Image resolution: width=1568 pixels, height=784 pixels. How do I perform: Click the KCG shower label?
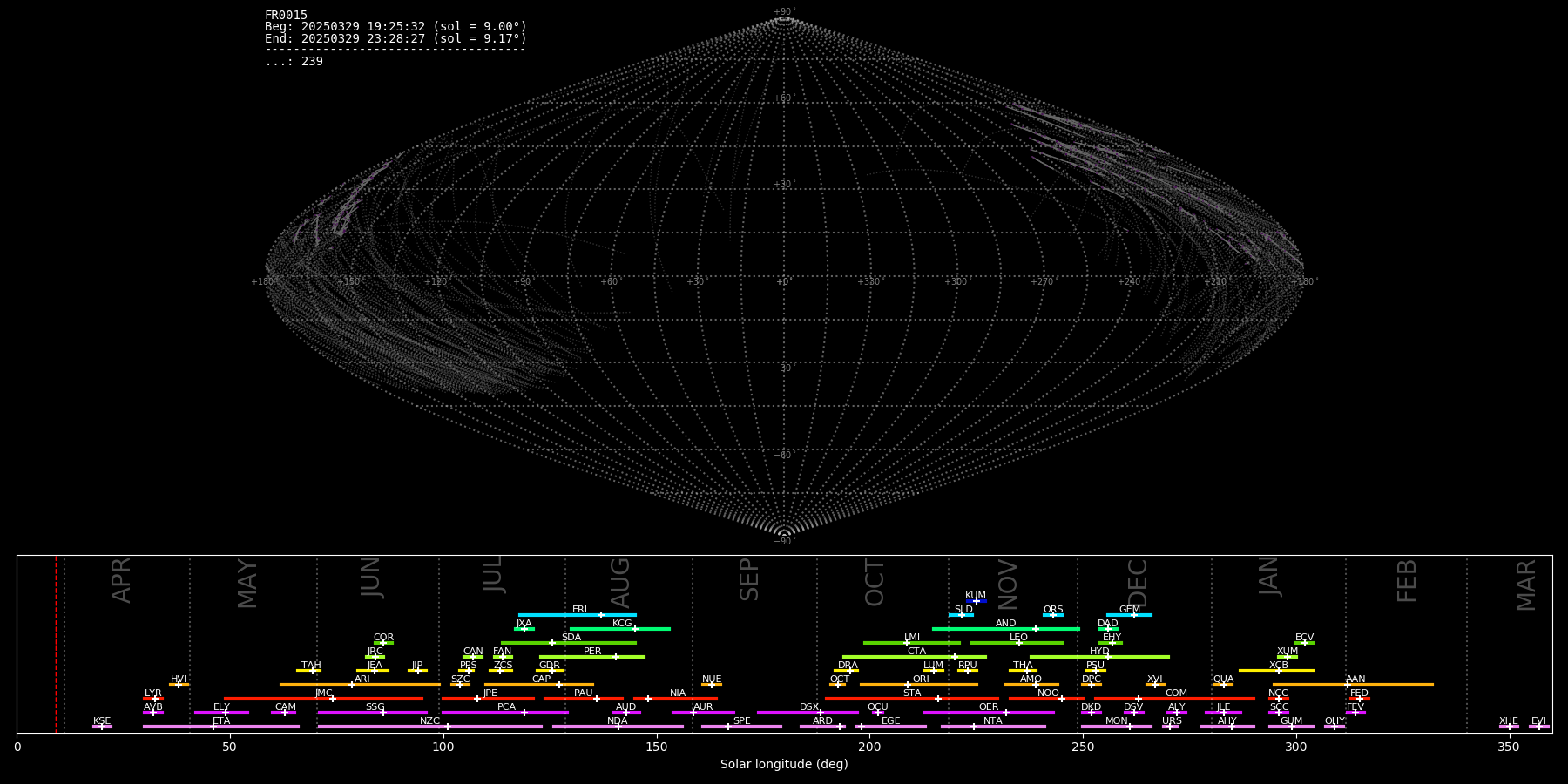click(622, 623)
